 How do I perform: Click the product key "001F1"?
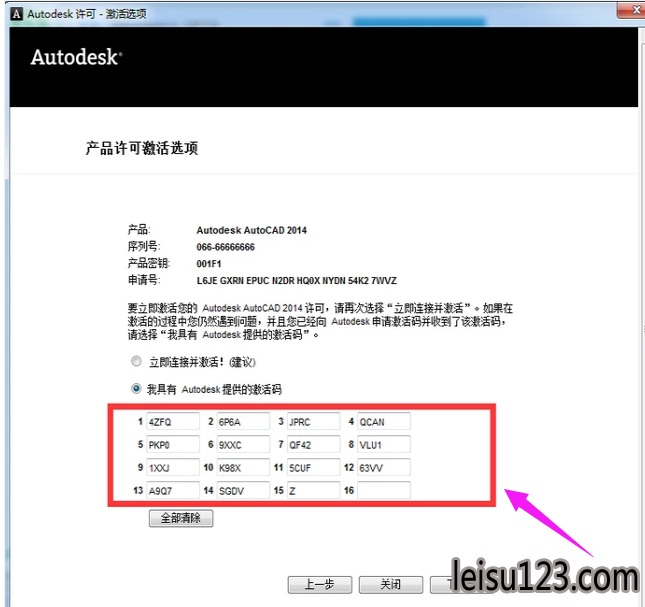(209, 264)
